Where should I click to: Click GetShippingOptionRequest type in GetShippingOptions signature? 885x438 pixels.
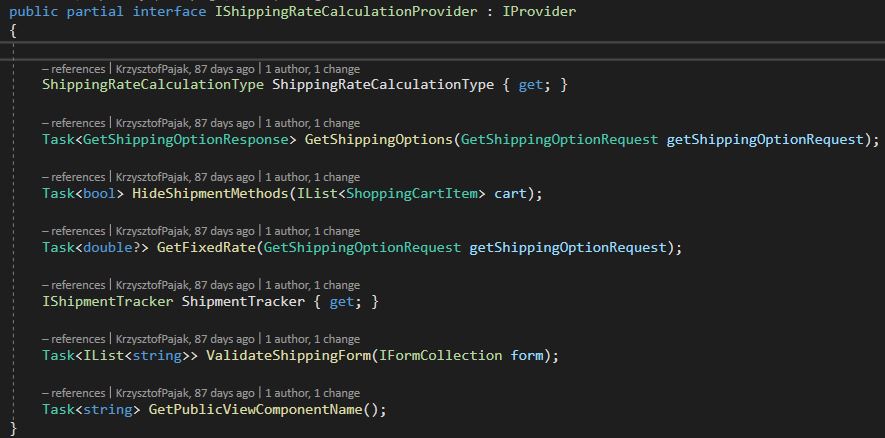(559, 139)
